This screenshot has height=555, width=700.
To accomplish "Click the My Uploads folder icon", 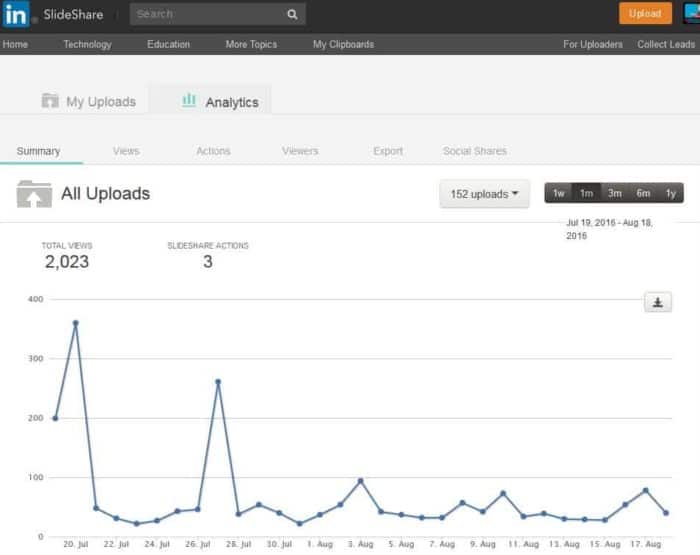I will (50, 100).
